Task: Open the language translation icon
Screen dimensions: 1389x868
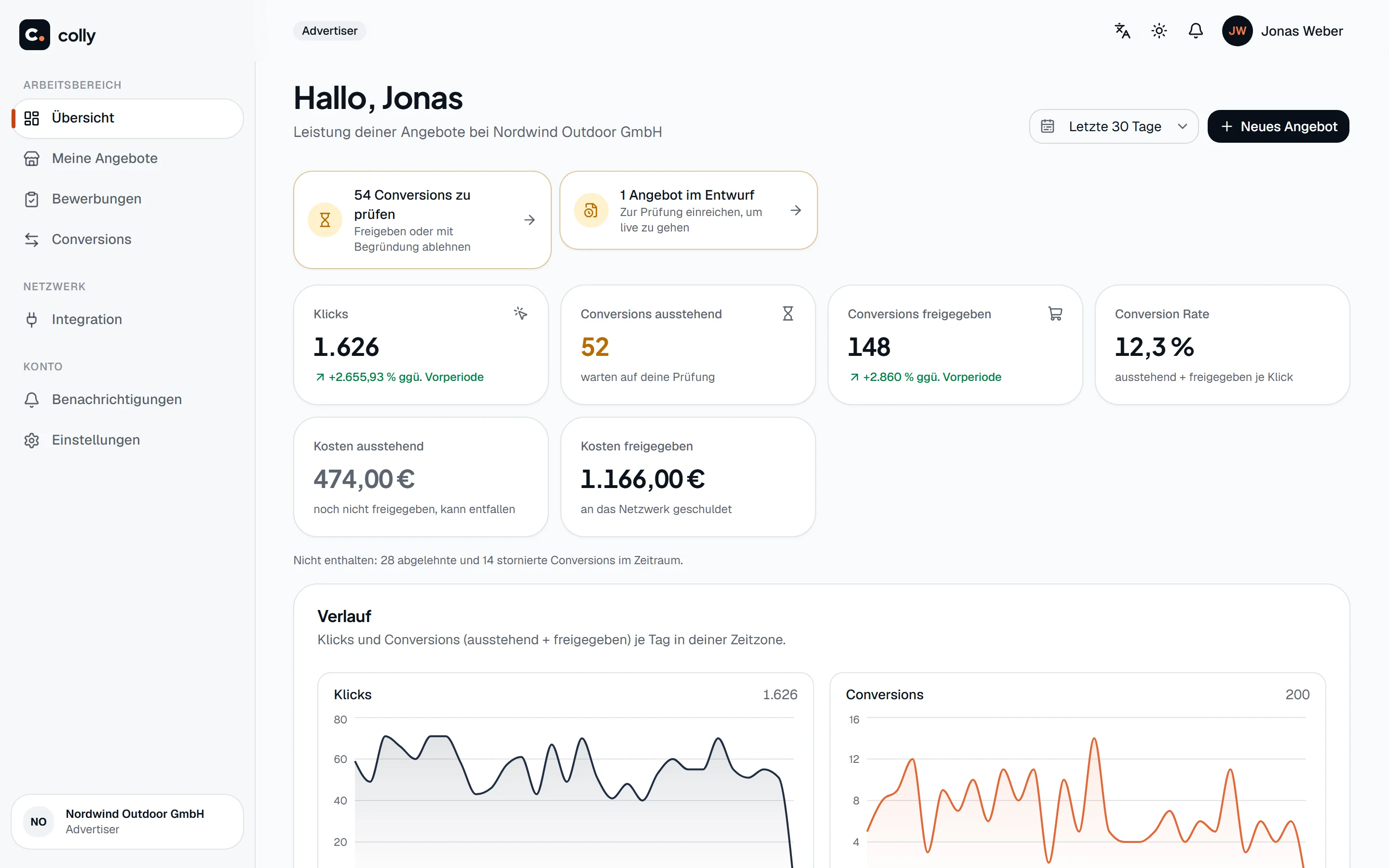Action: click(1122, 31)
